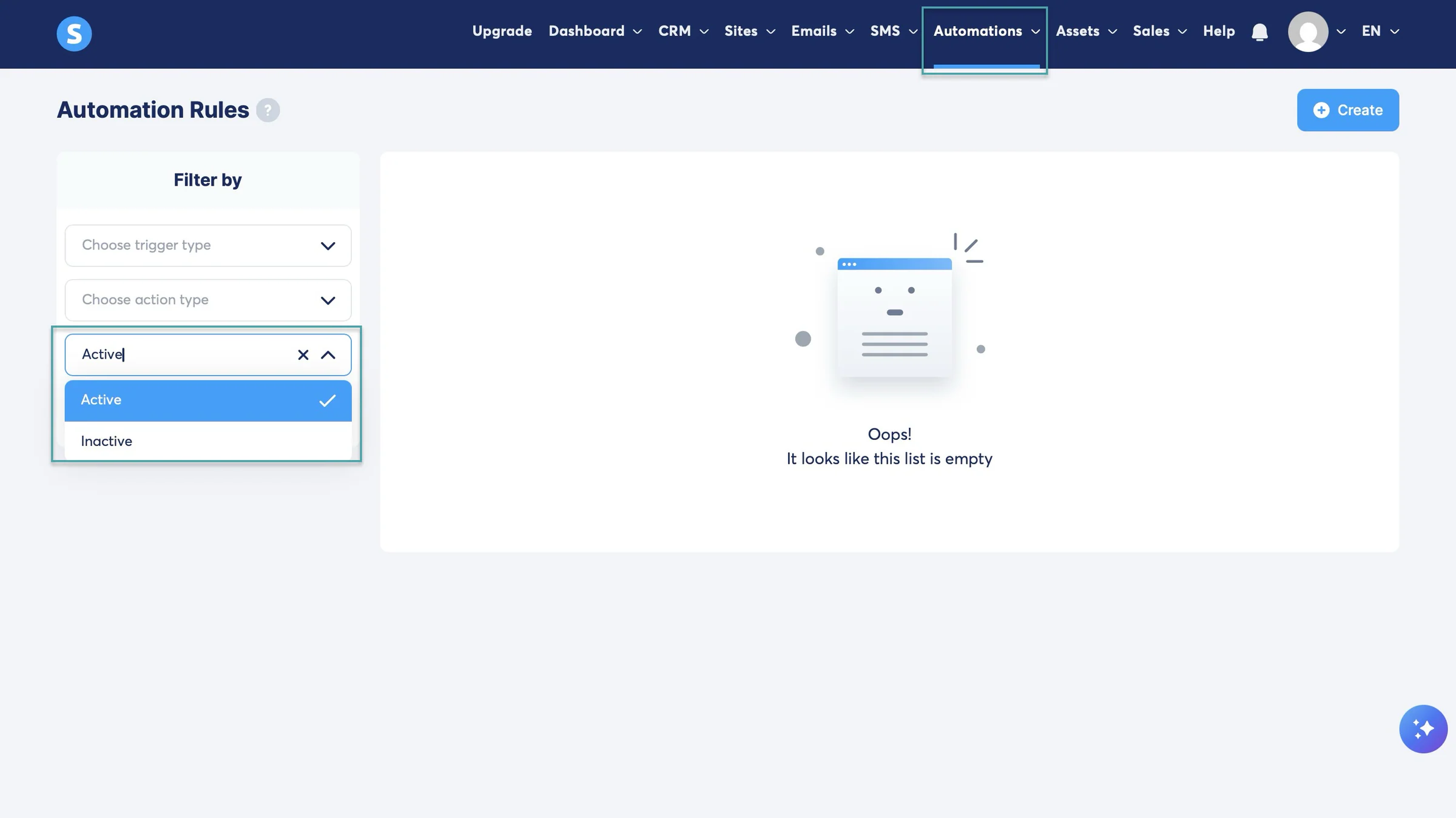Open the EN language selector
Image resolution: width=1456 pixels, height=818 pixels.
(1380, 31)
